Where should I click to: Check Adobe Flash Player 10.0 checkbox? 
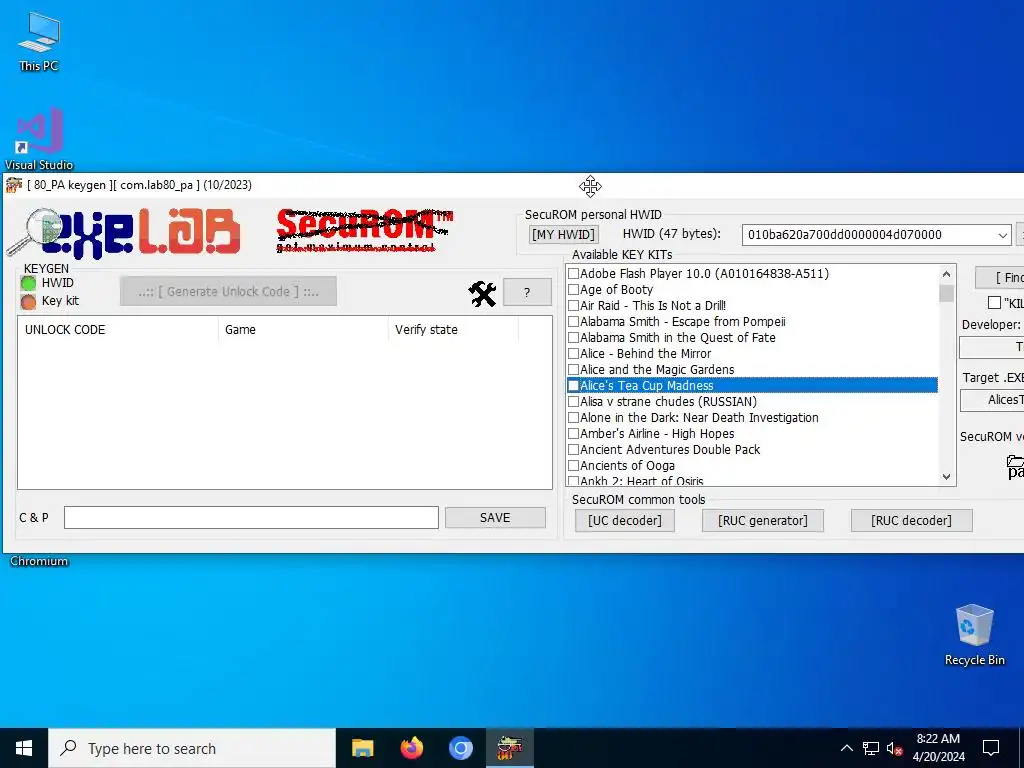click(573, 274)
